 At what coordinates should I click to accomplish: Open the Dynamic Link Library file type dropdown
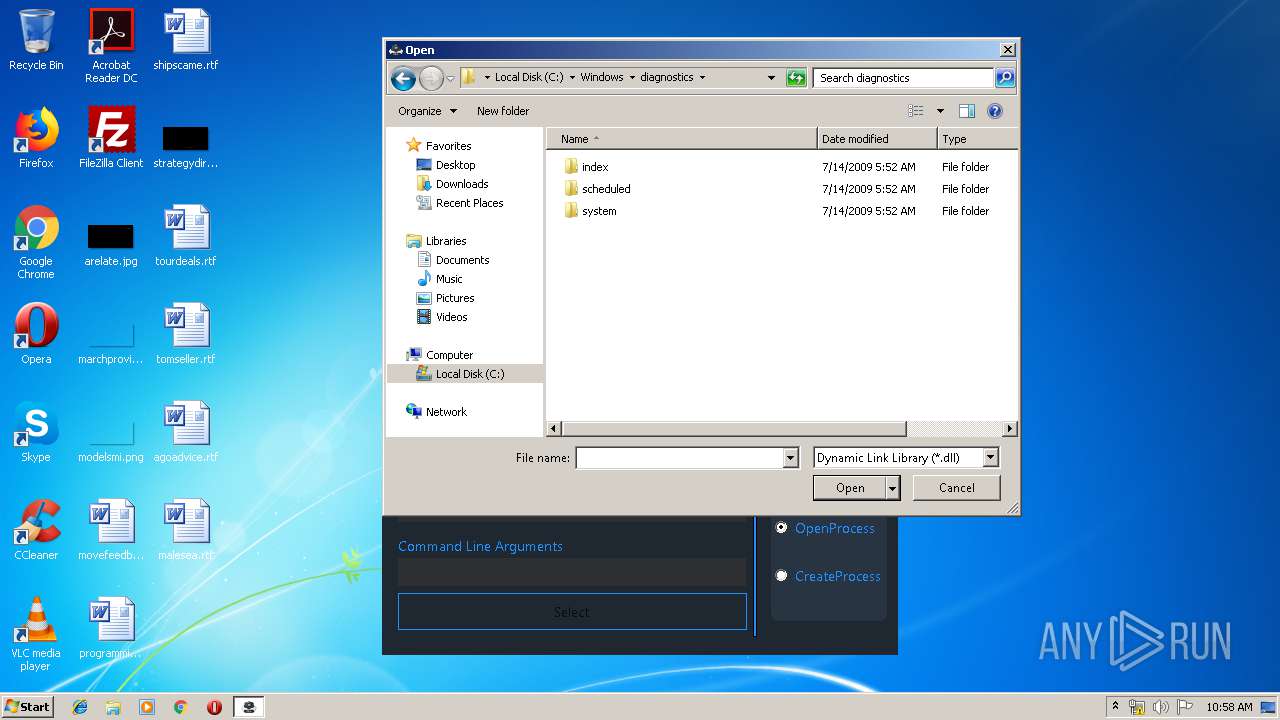tap(906, 458)
